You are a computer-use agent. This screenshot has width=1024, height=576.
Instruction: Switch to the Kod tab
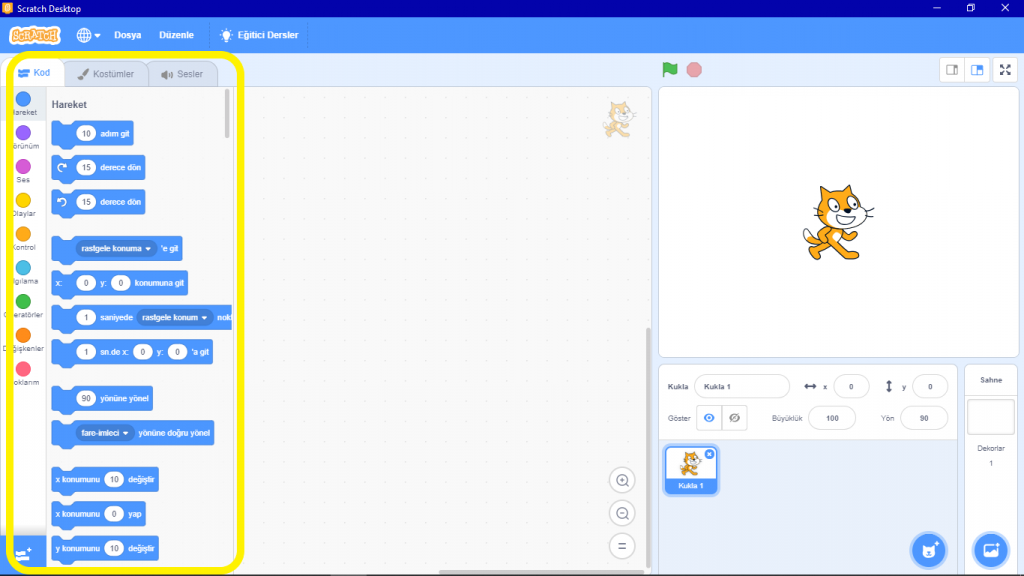tap(35, 72)
